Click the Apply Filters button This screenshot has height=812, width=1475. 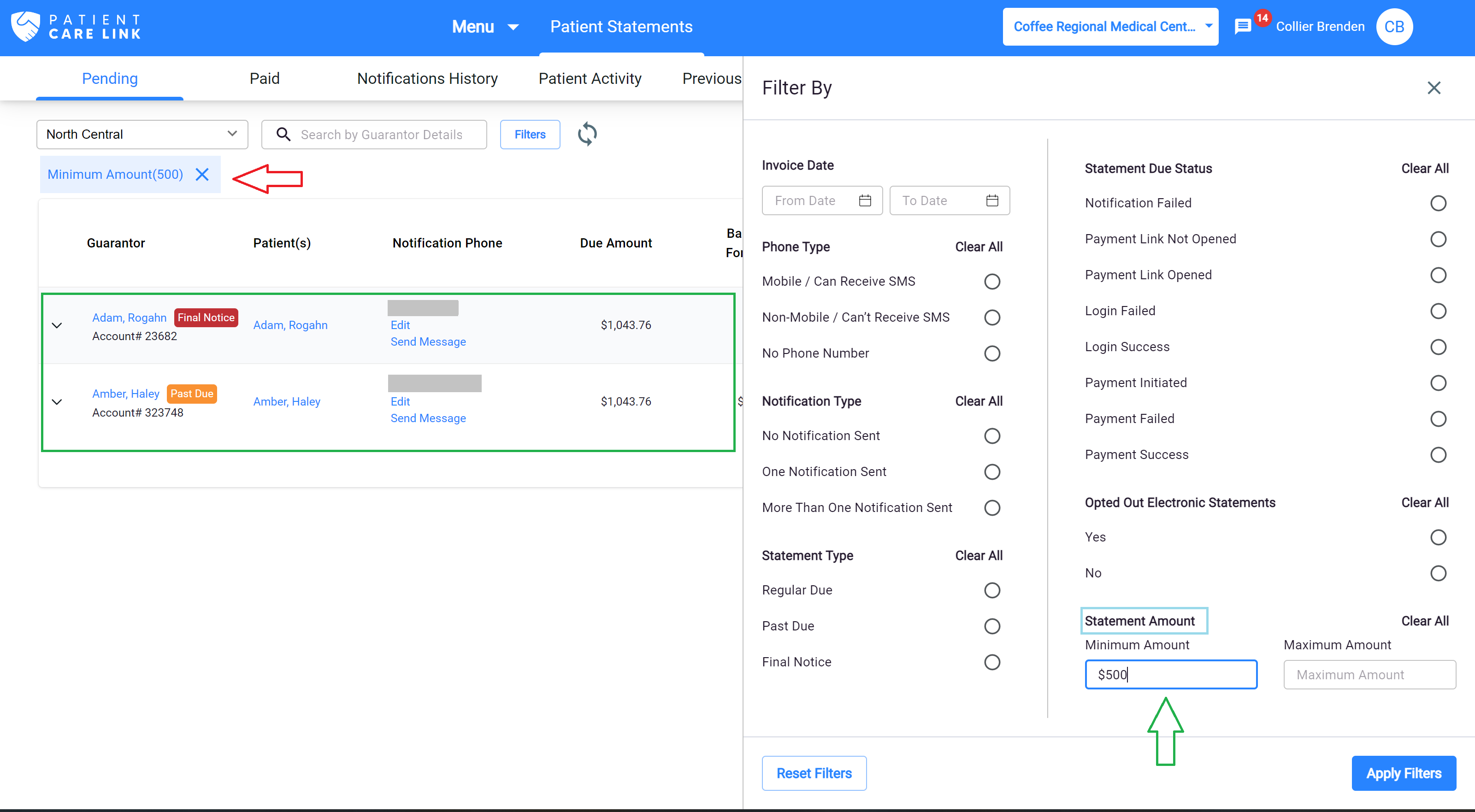(1404, 773)
